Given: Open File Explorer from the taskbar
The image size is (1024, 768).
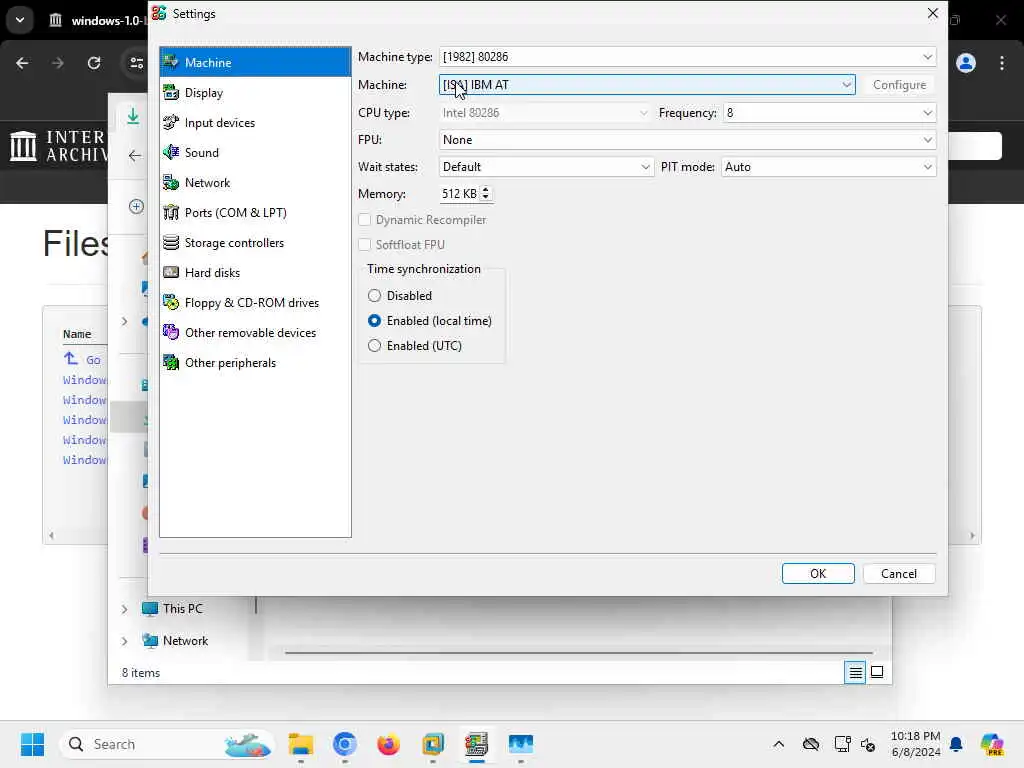Looking at the screenshot, I should [301, 744].
